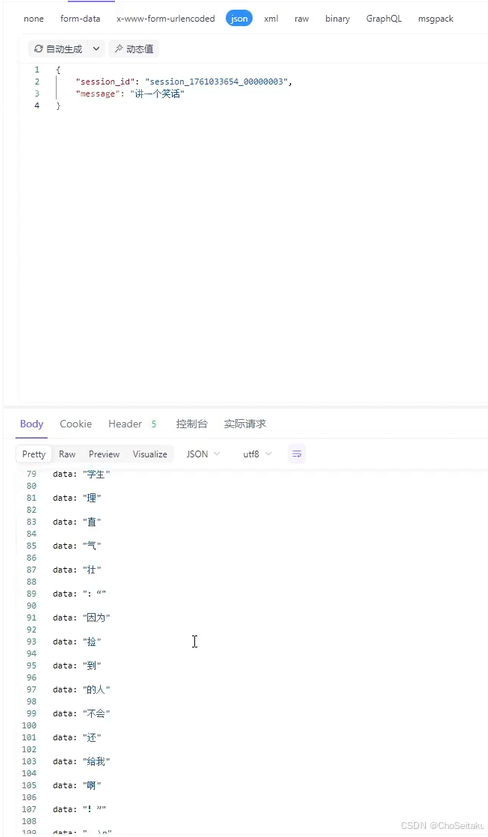Select the json body type
The height and width of the screenshot is (837, 488).
(x=239, y=19)
